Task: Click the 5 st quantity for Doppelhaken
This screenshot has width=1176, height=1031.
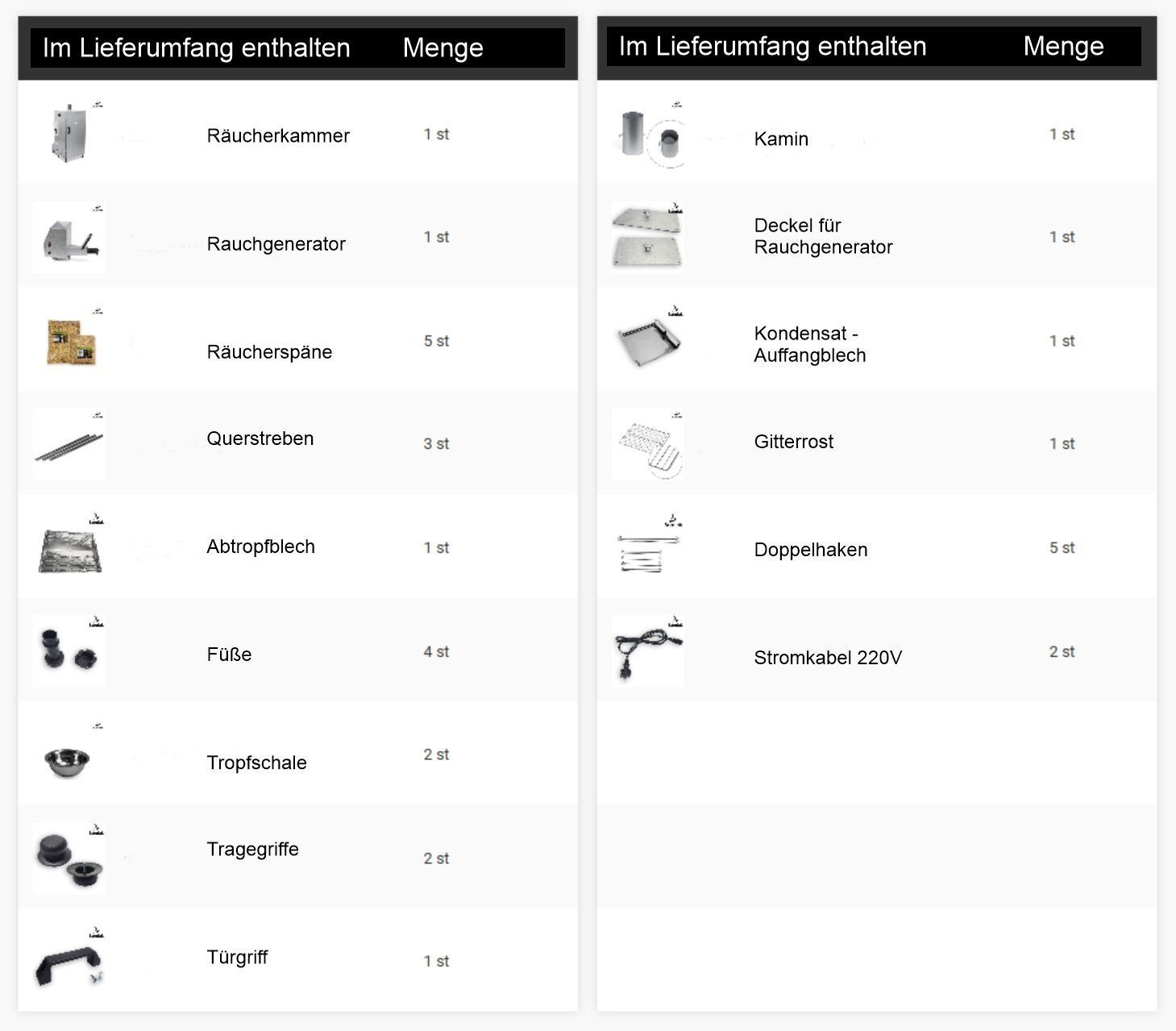Action: [x=1062, y=547]
